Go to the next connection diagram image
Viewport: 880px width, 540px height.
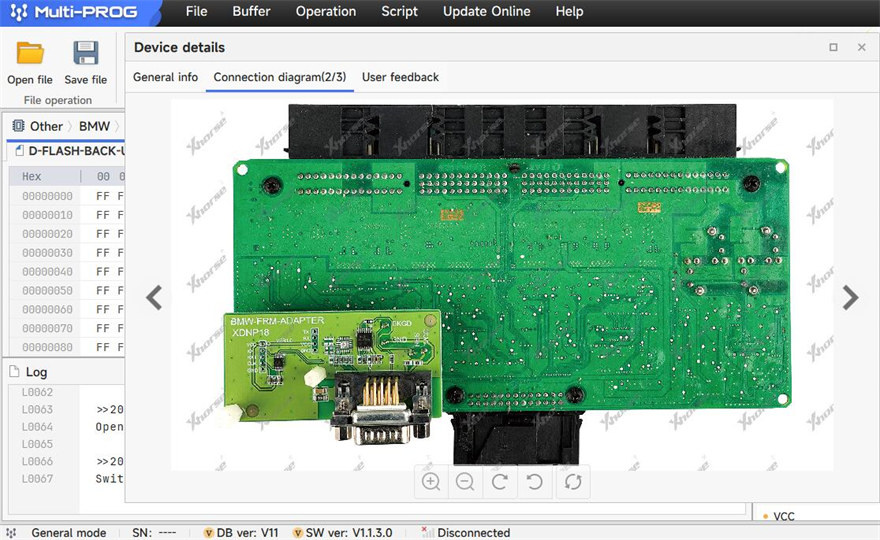click(x=850, y=298)
